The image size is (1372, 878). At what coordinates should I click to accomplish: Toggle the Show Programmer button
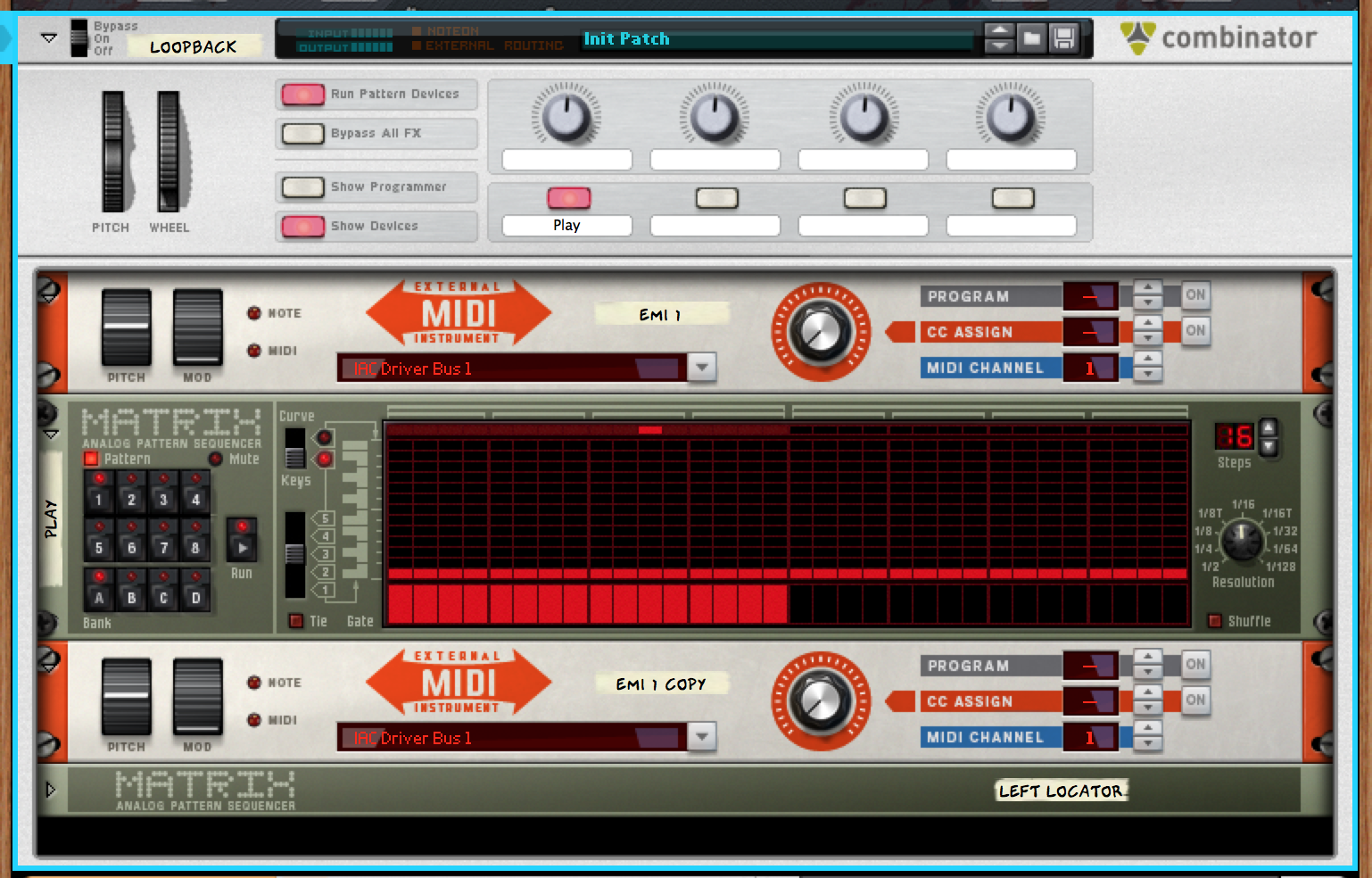(302, 186)
